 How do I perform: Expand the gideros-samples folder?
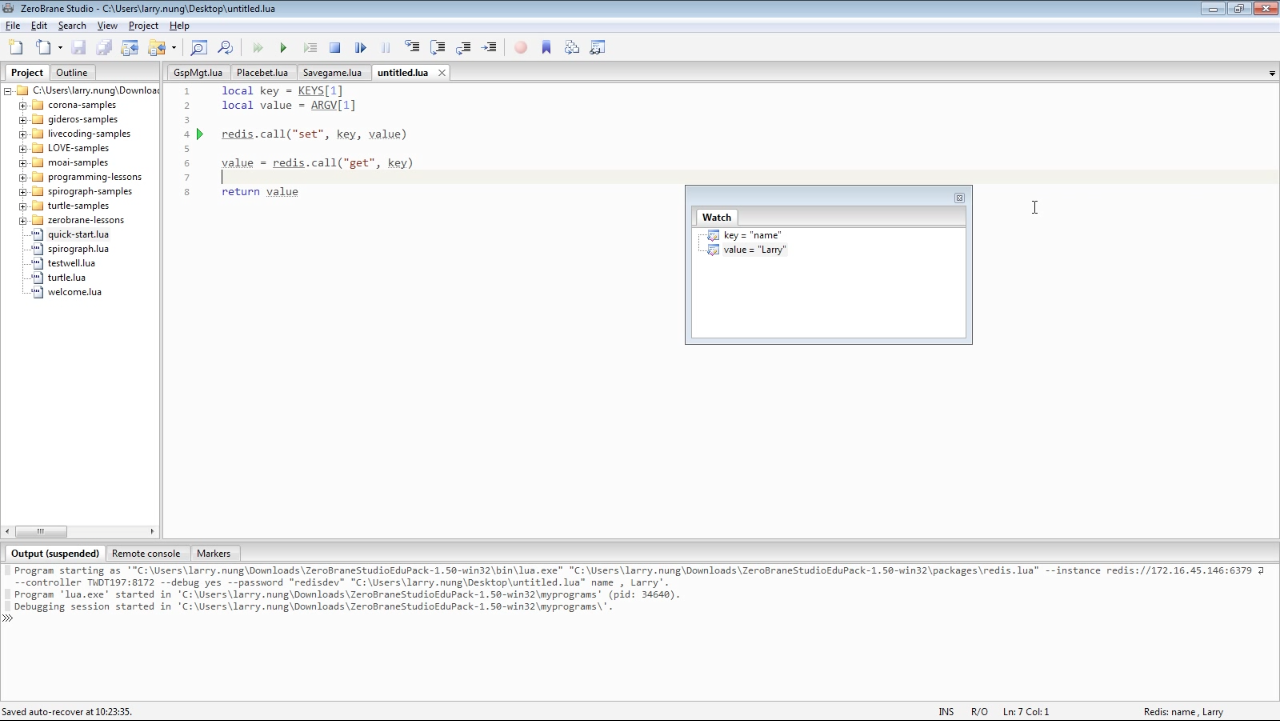click(23, 119)
